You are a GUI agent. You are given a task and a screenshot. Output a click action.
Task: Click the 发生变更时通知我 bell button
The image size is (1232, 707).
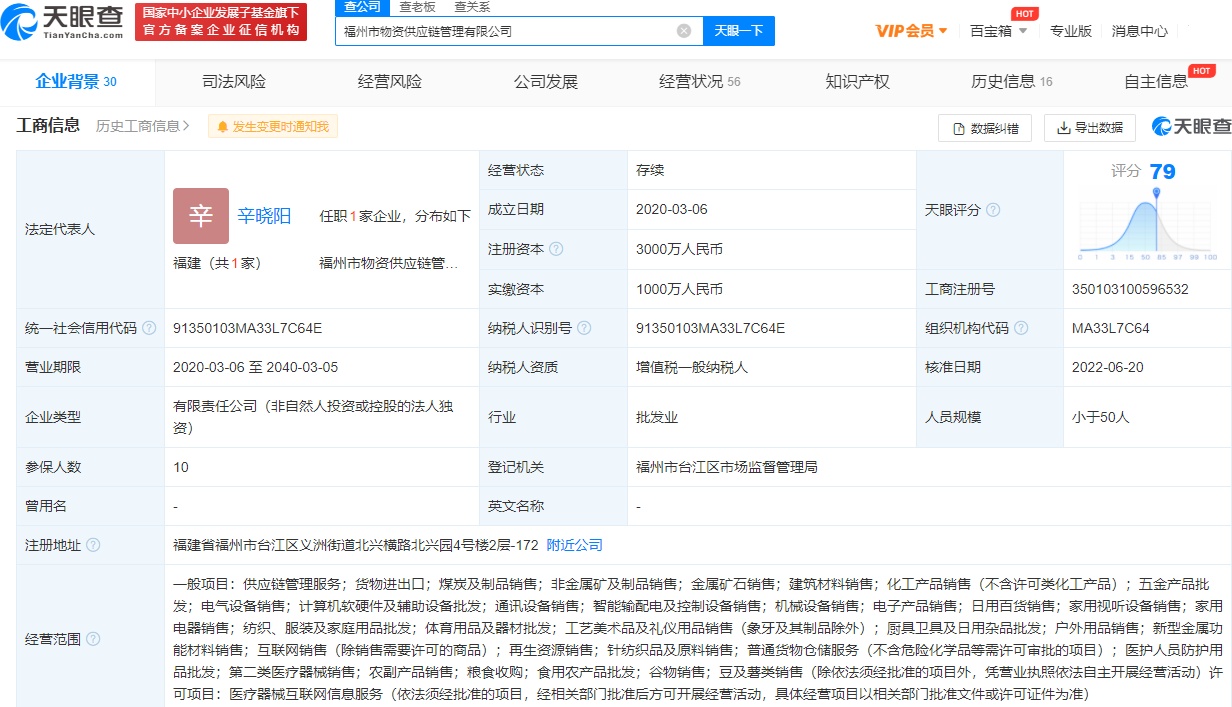tap(273, 126)
